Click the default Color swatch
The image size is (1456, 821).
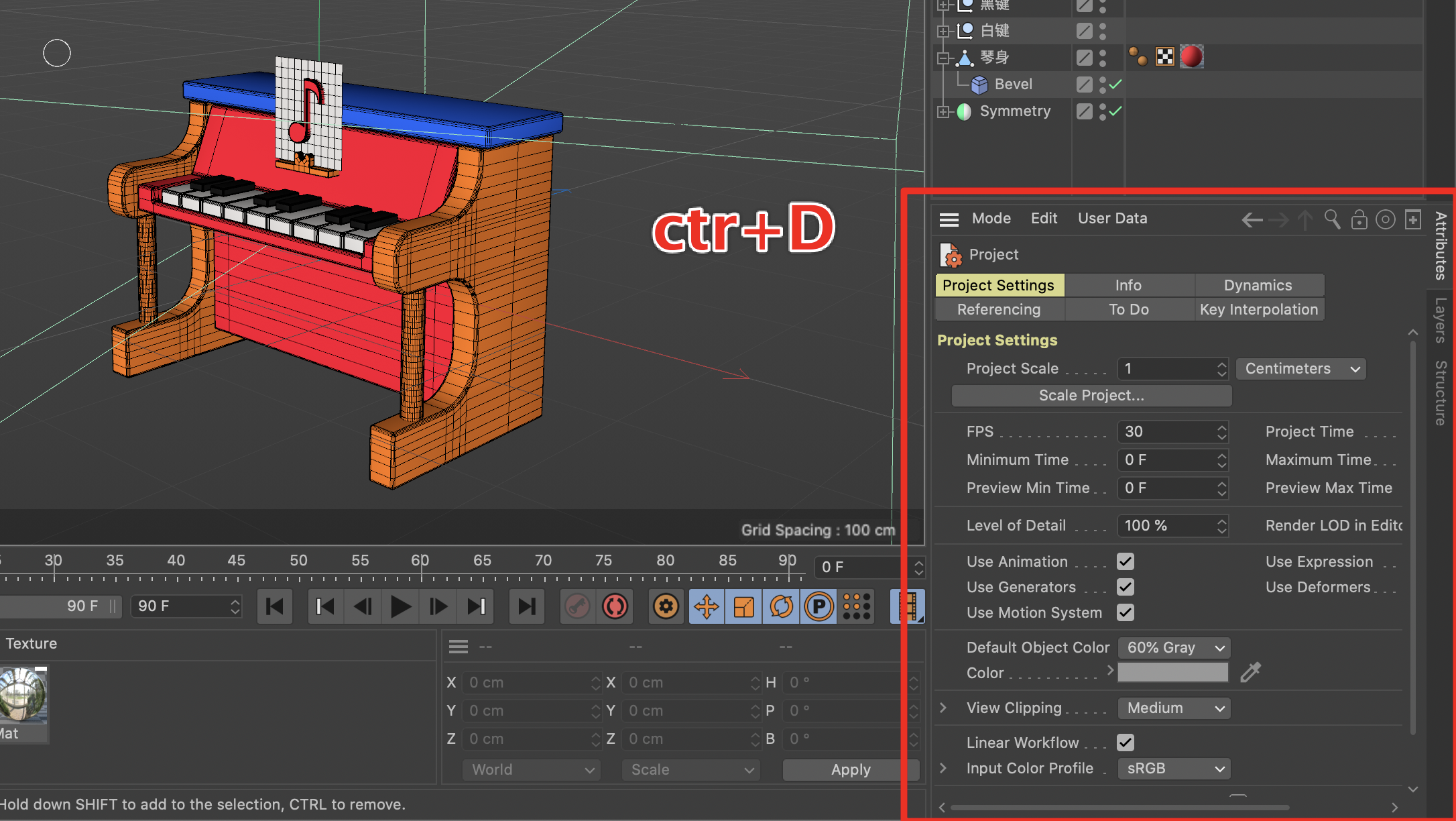(x=1172, y=673)
